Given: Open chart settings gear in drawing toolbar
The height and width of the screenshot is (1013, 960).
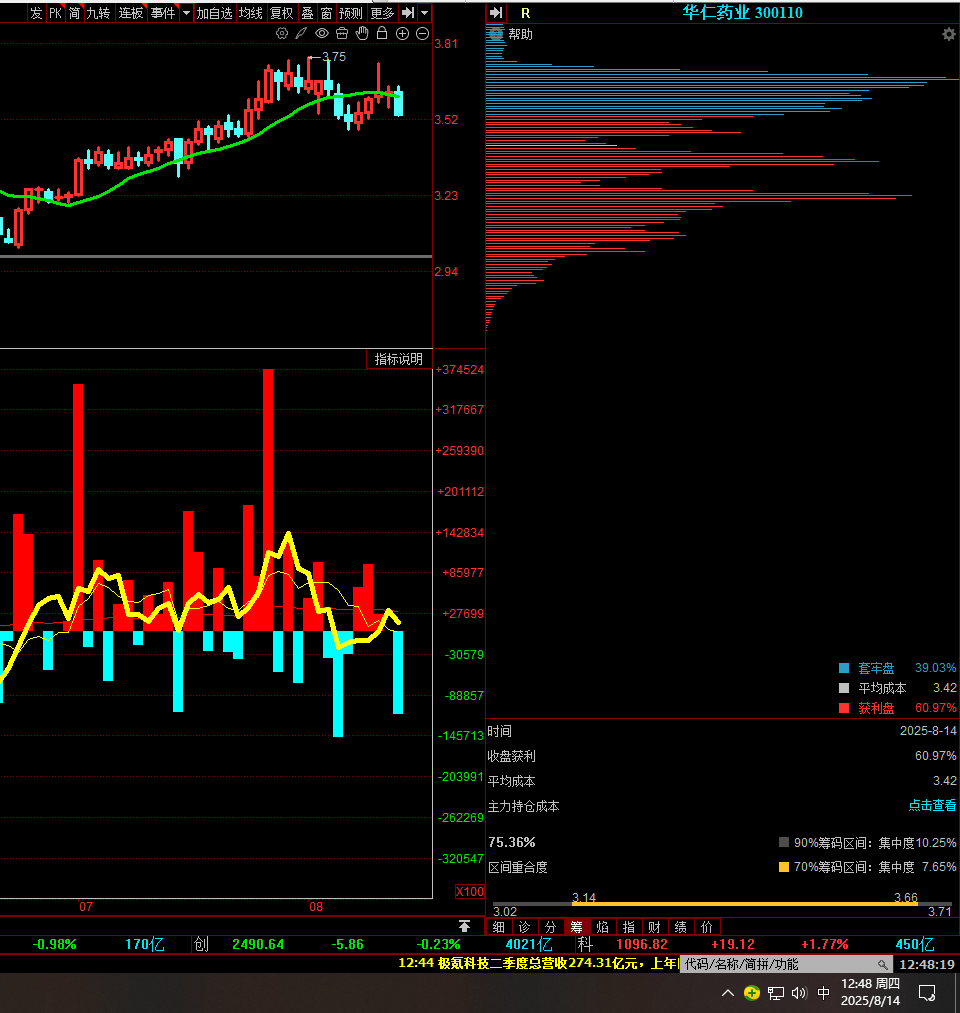Looking at the screenshot, I should 282,34.
